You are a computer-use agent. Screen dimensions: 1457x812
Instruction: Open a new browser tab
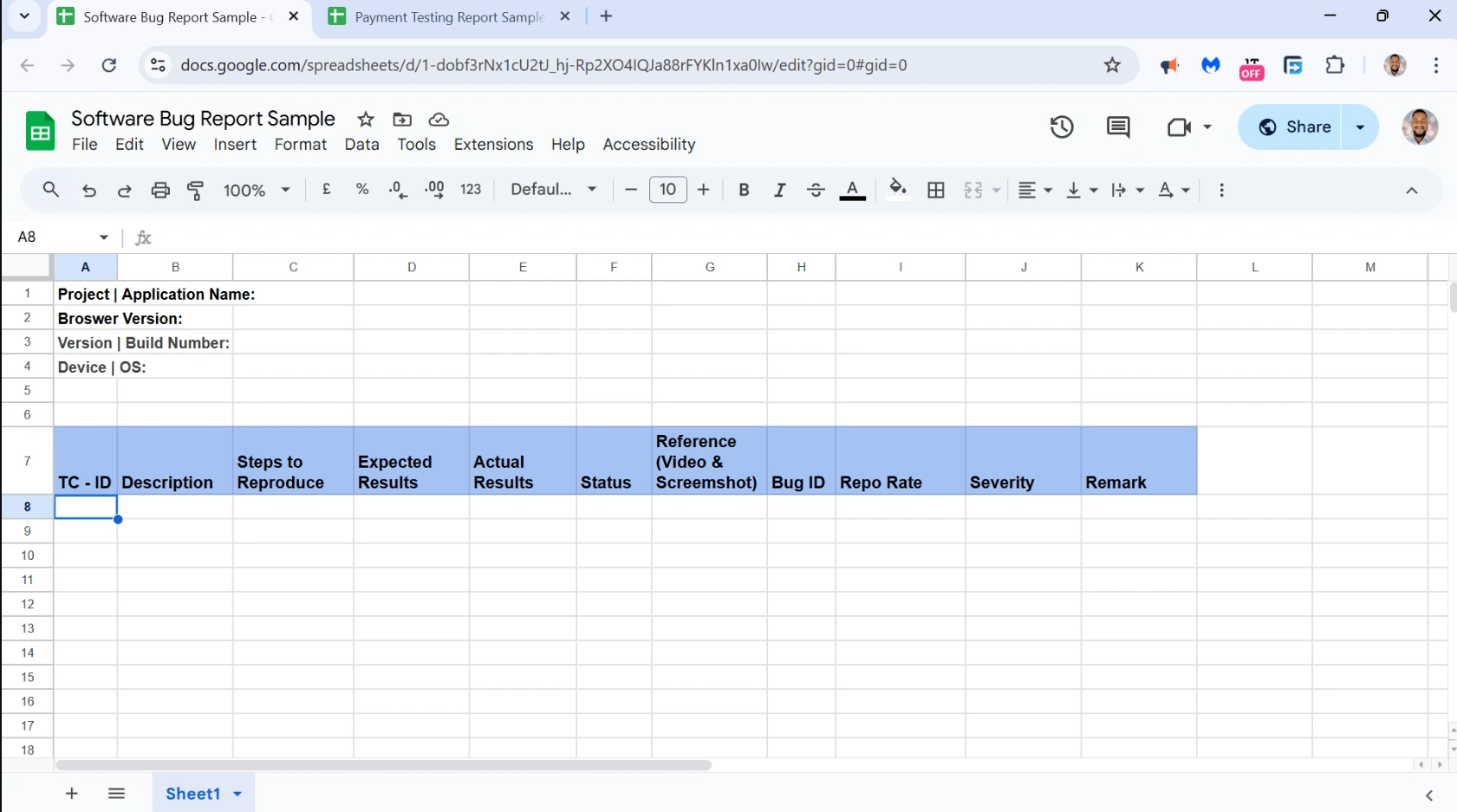(x=606, y=17)
